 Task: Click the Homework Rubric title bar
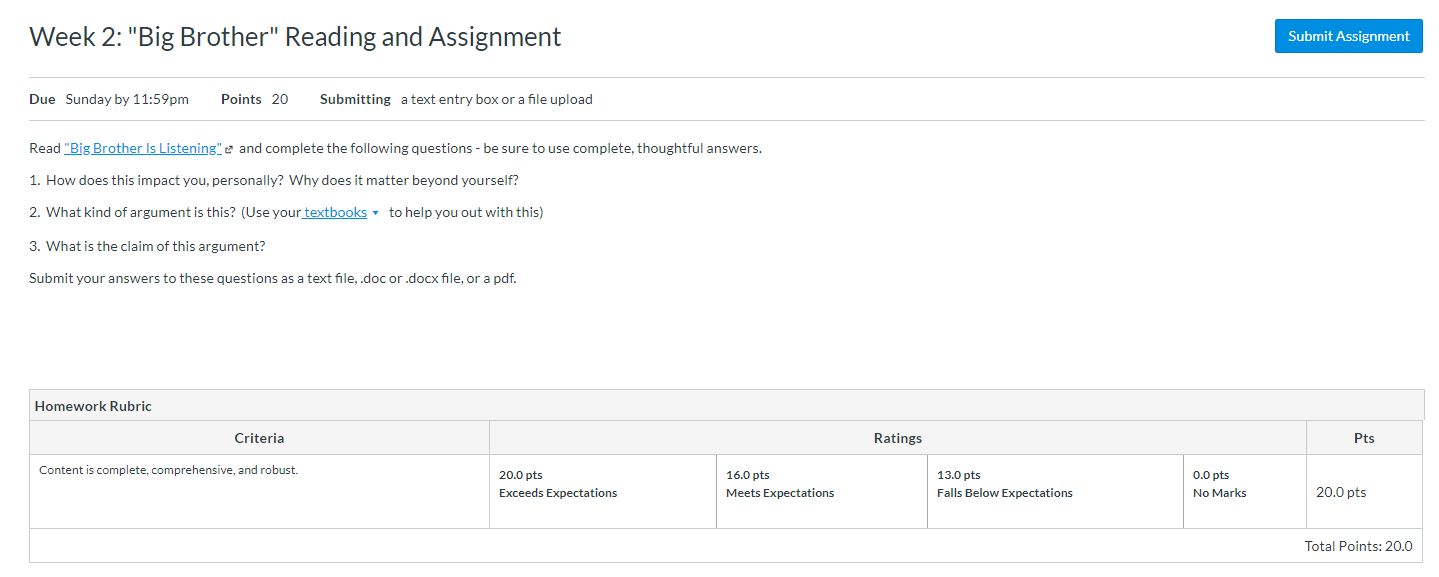[x=727, y=405]
